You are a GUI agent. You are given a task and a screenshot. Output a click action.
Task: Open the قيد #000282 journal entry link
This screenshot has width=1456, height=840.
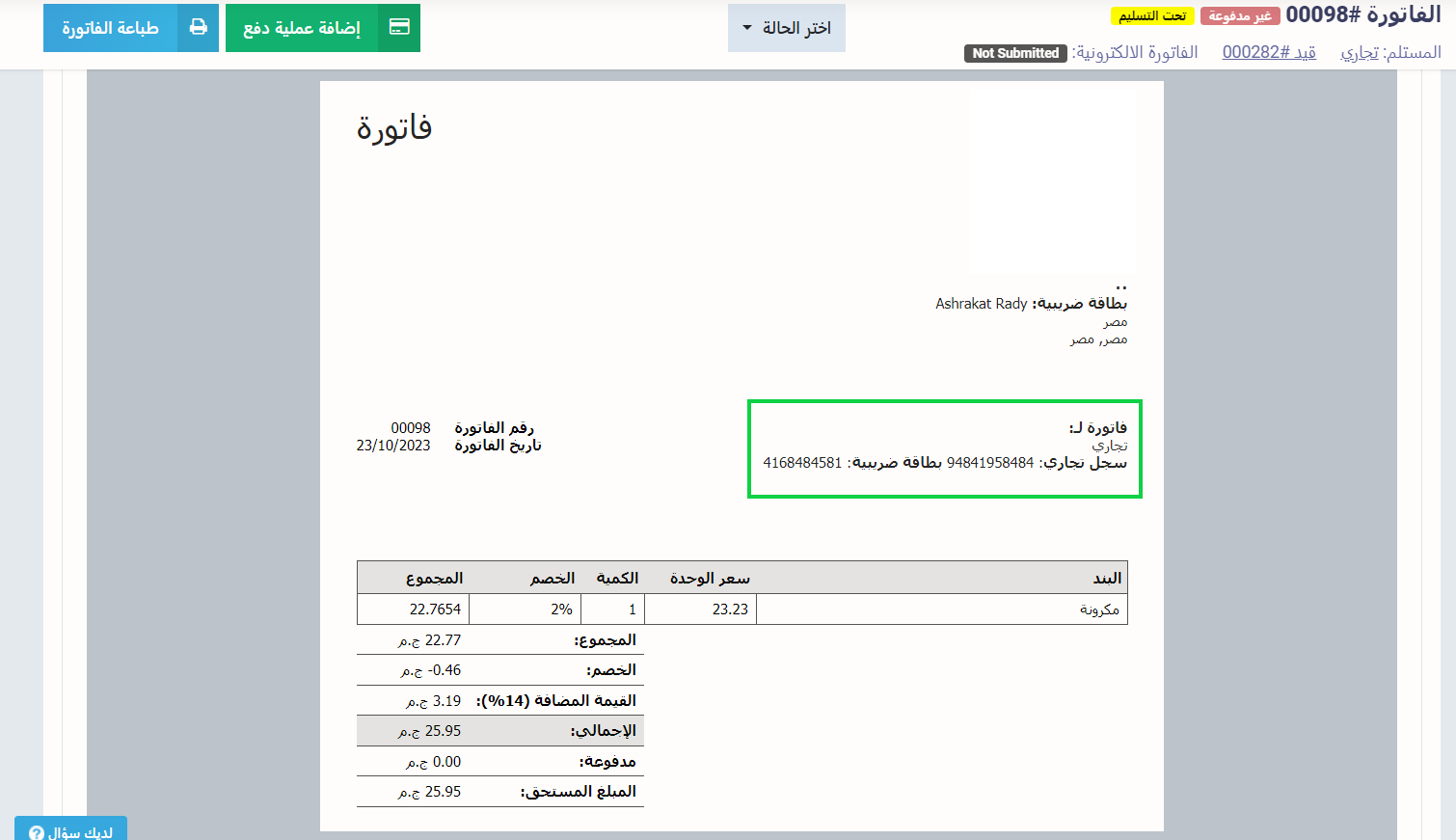(1269, 52)
